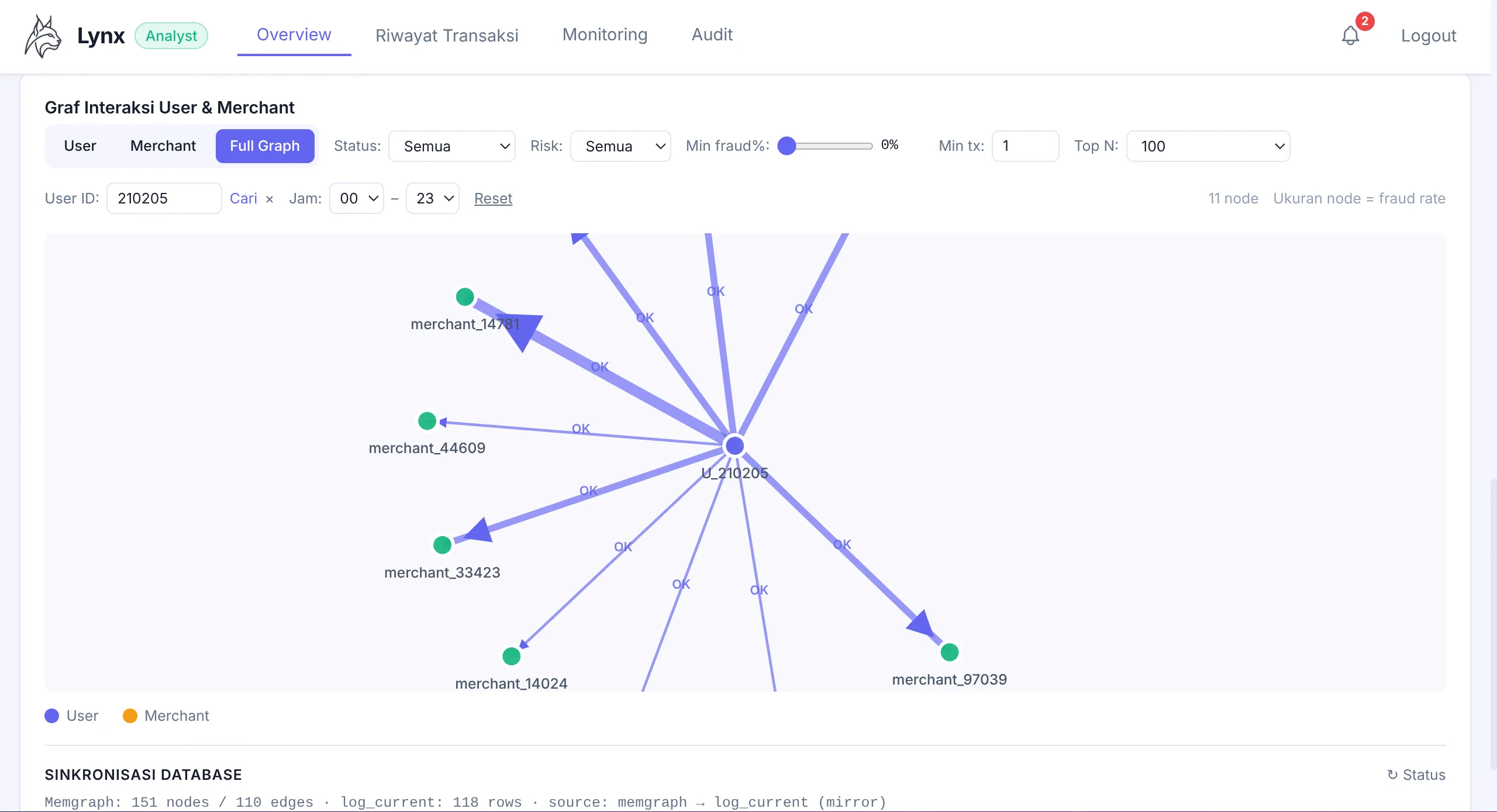The image size is (1497, 812).
Task: Open the notification bell
Action: coord(1350,36)
